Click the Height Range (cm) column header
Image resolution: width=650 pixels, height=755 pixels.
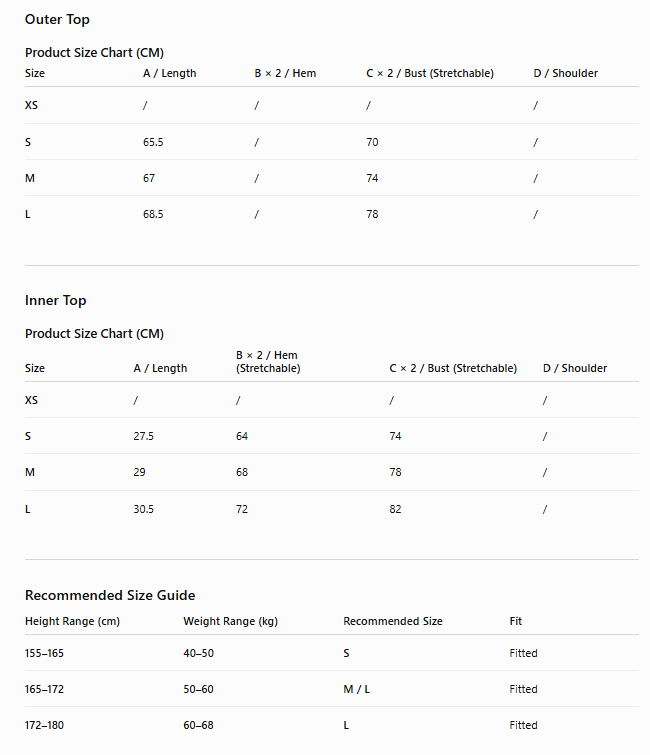click(x=72, y=621)
